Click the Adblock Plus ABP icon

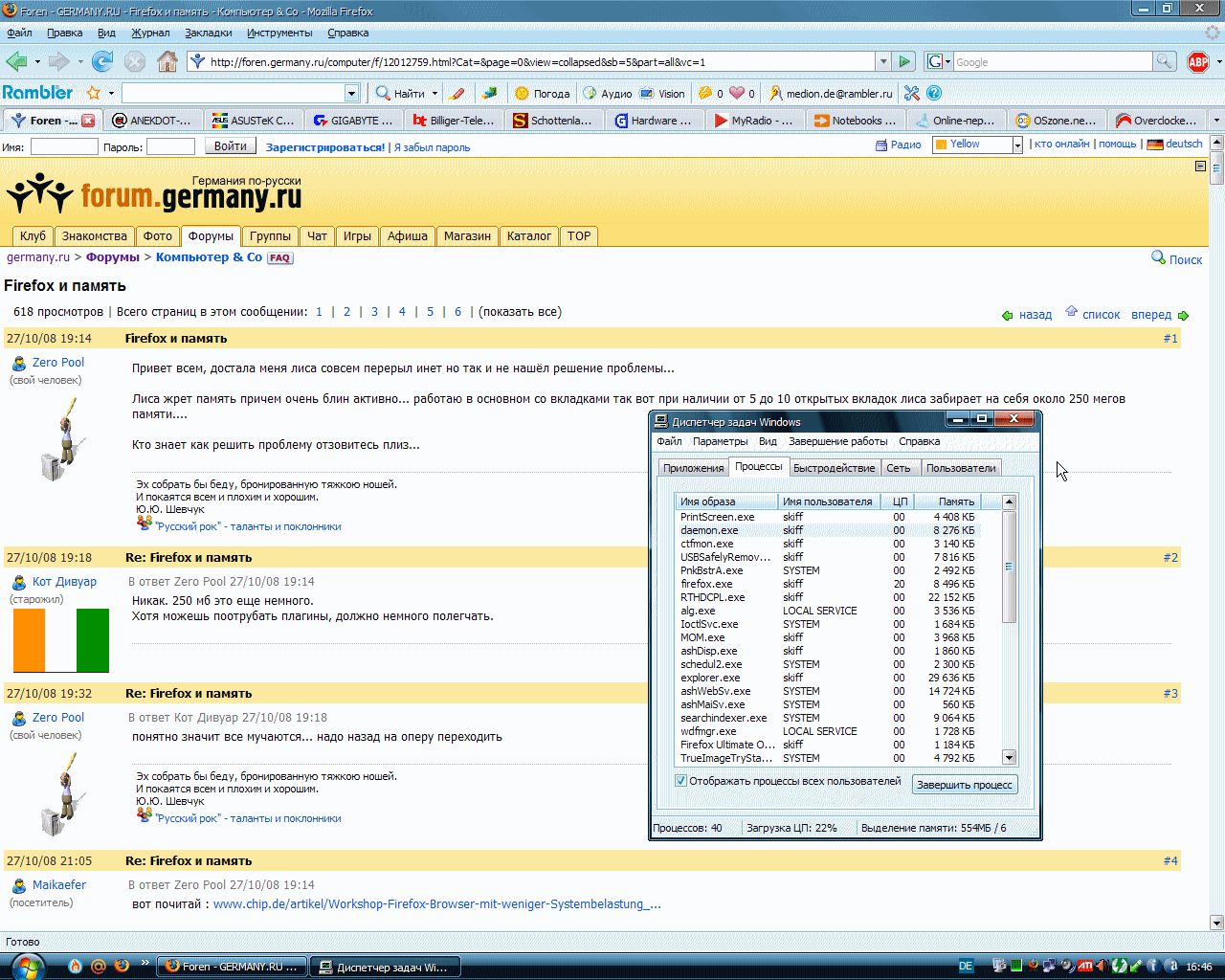click(1198, 62)
